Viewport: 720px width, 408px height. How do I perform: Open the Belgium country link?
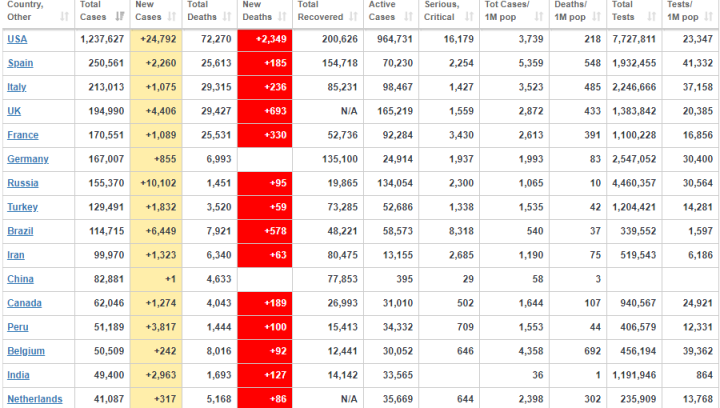pos(26,351)
